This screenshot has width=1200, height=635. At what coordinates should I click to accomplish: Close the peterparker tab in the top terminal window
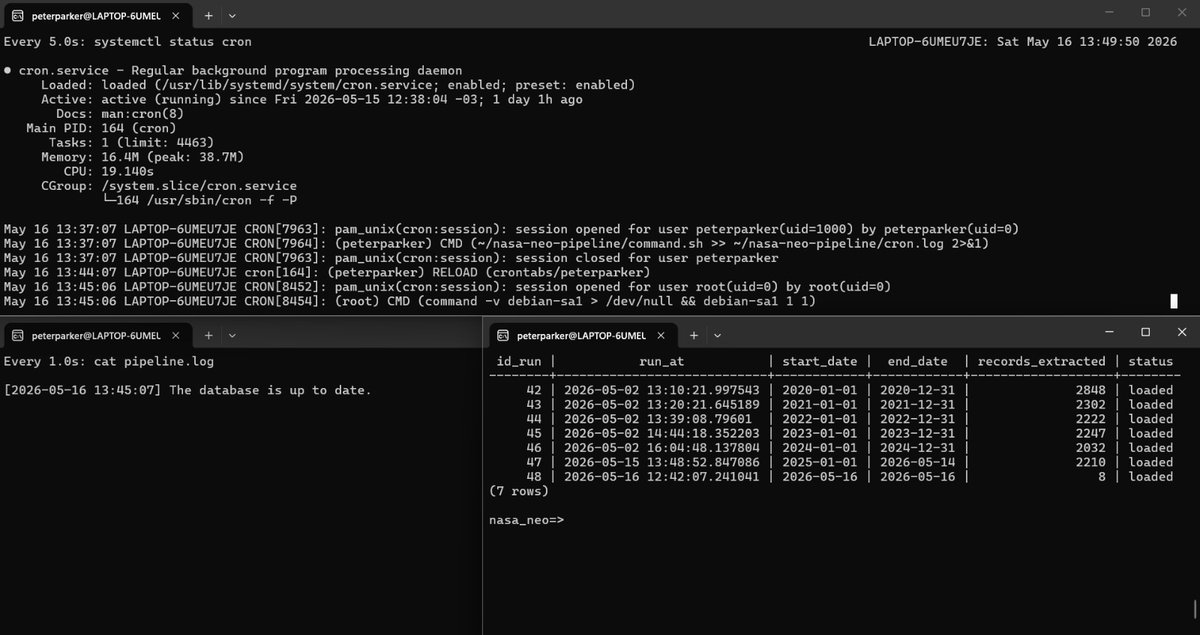click(174, 15)
